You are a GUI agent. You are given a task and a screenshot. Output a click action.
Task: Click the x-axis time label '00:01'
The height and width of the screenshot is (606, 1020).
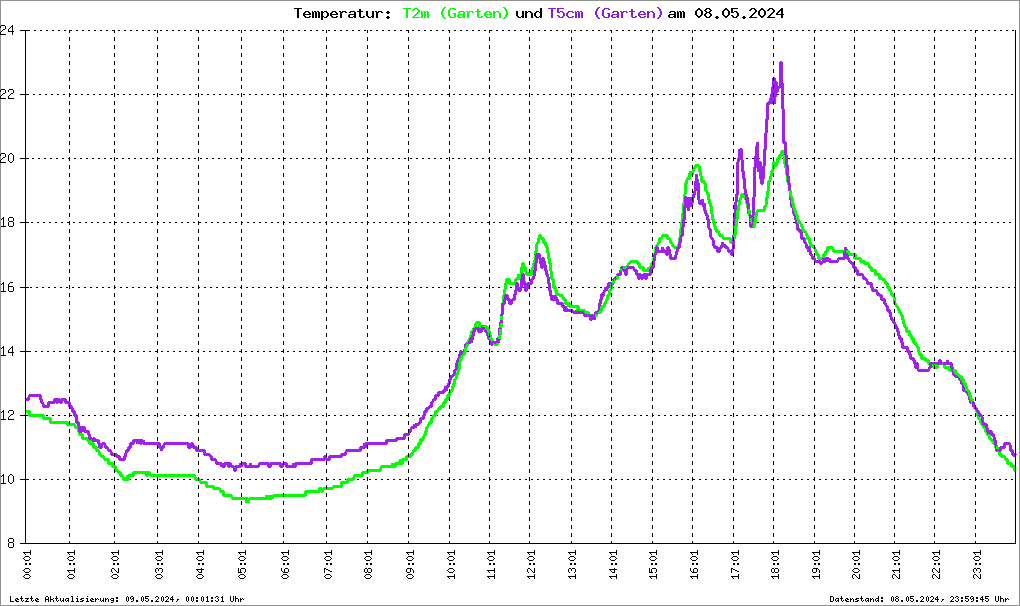pyautogui.click(x=27, y=564)
